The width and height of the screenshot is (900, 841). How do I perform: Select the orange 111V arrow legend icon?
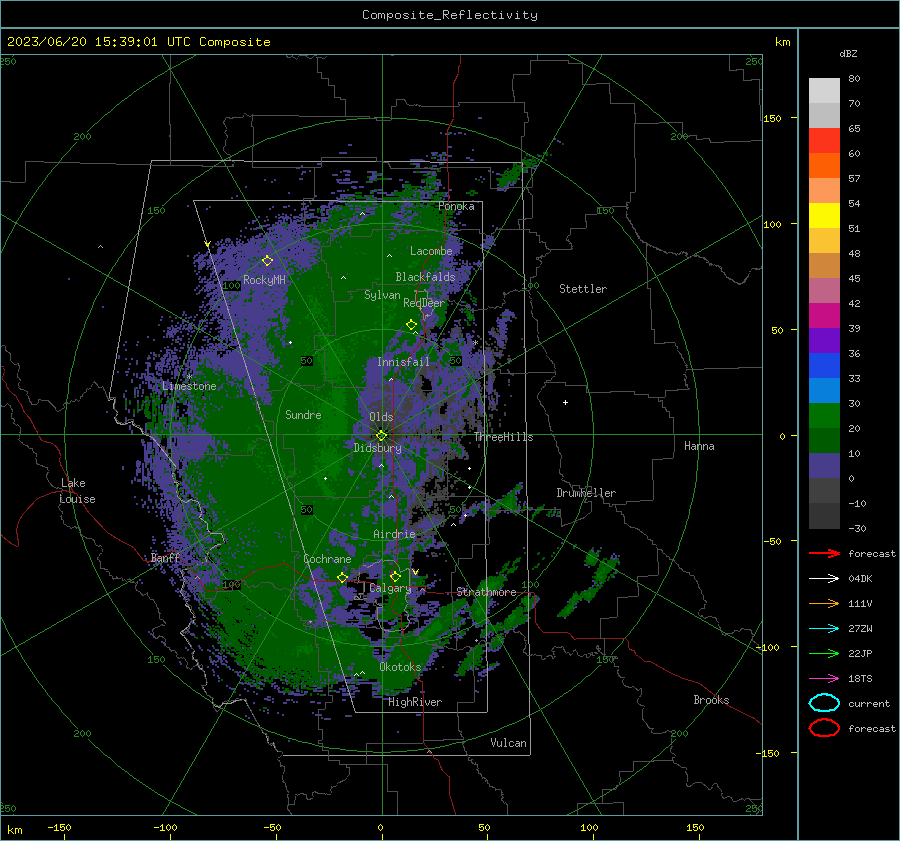tap(824, 603)
